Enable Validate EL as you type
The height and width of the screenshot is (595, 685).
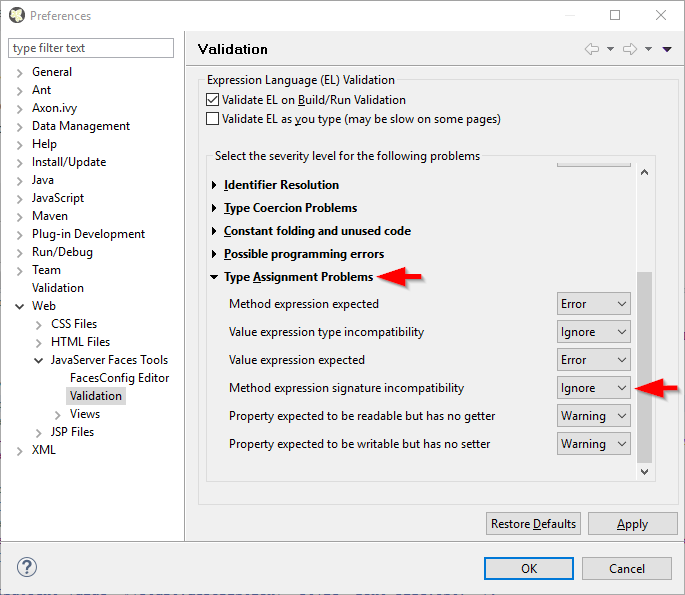(x=212, y=119)
